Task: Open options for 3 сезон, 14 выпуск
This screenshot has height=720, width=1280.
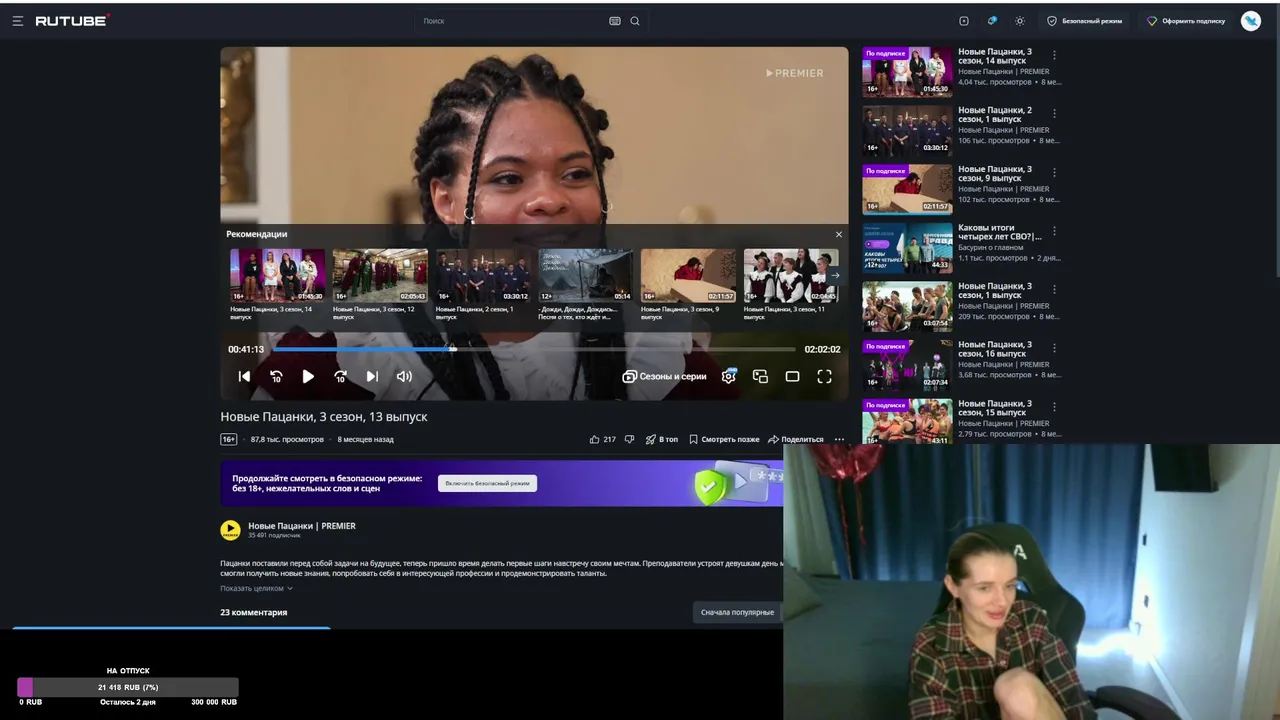Action: coord(1054,55)
